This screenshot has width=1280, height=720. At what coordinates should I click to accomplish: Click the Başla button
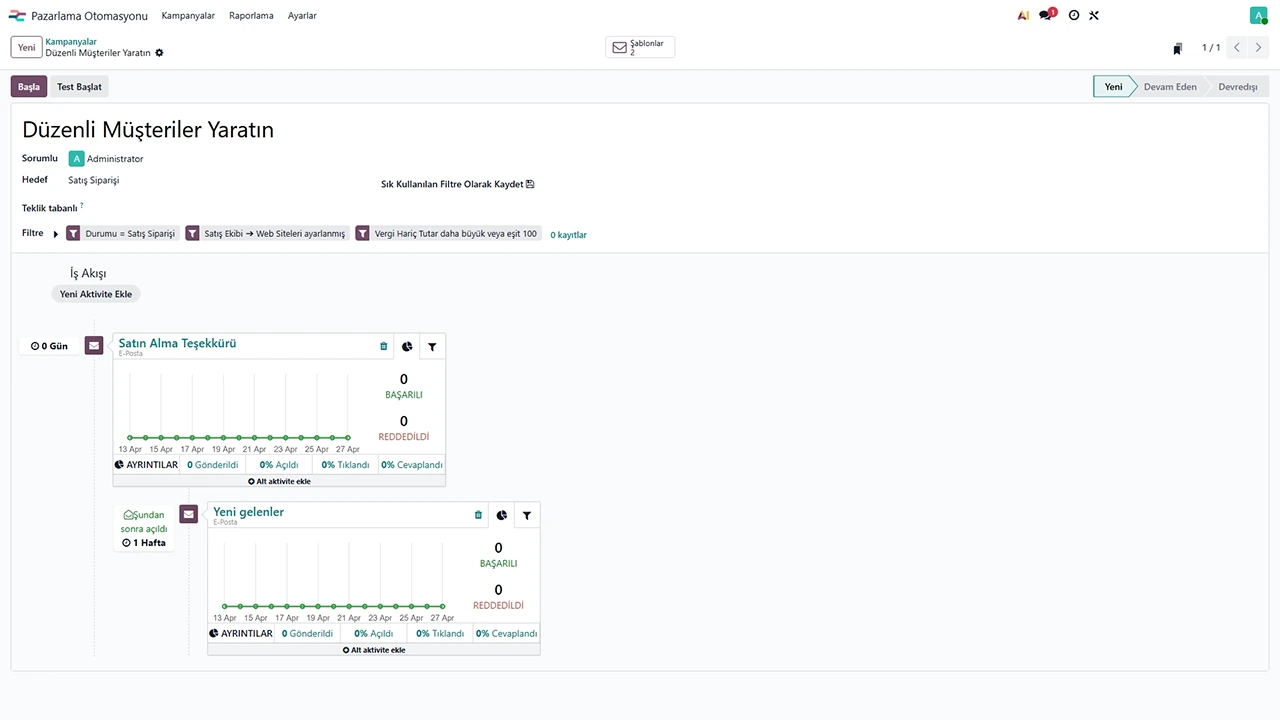[x=29, y=87]
